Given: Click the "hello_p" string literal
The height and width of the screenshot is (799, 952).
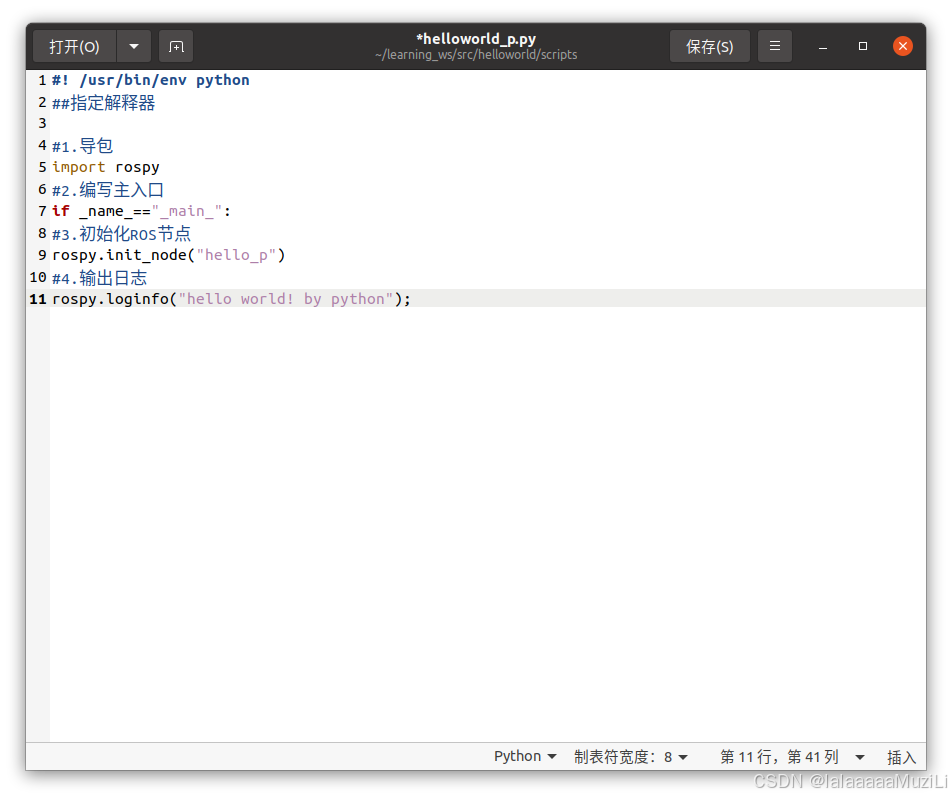Looking at the screenshot, I should coord(237,254).
